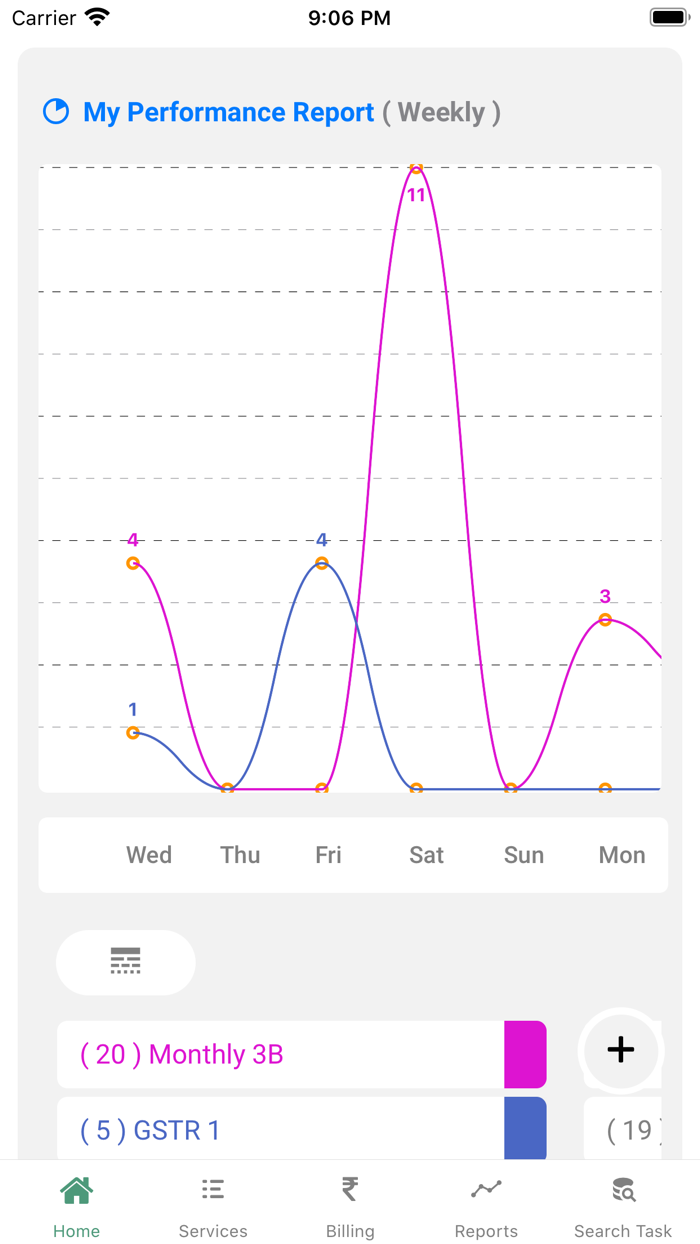Screen dimensions: 700x1244
Task: Open Services using its list icon
Action: pyautogui.click(x=213, y=1190)
